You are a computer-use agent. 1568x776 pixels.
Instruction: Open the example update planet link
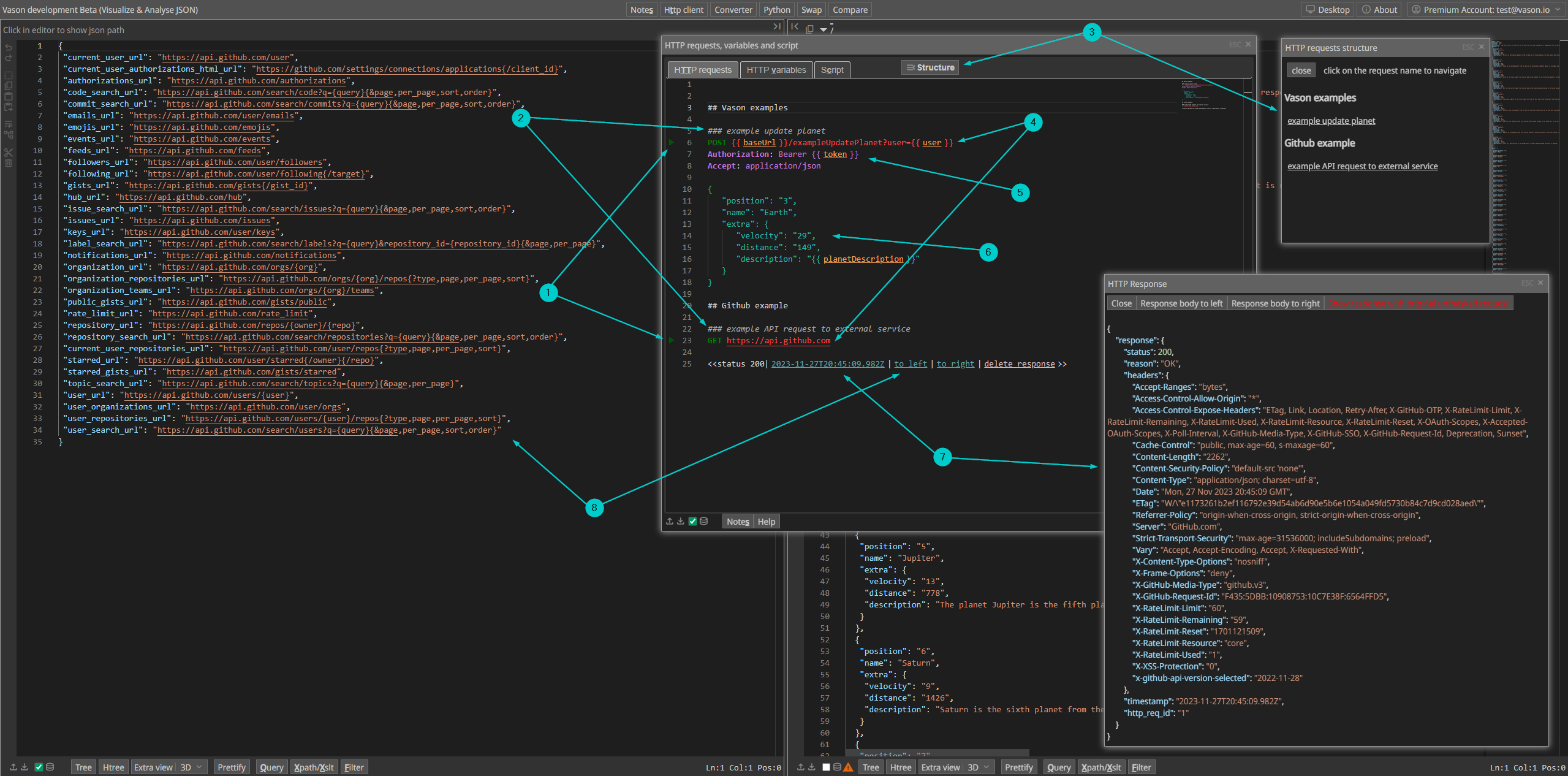(x=1331, y=121)
